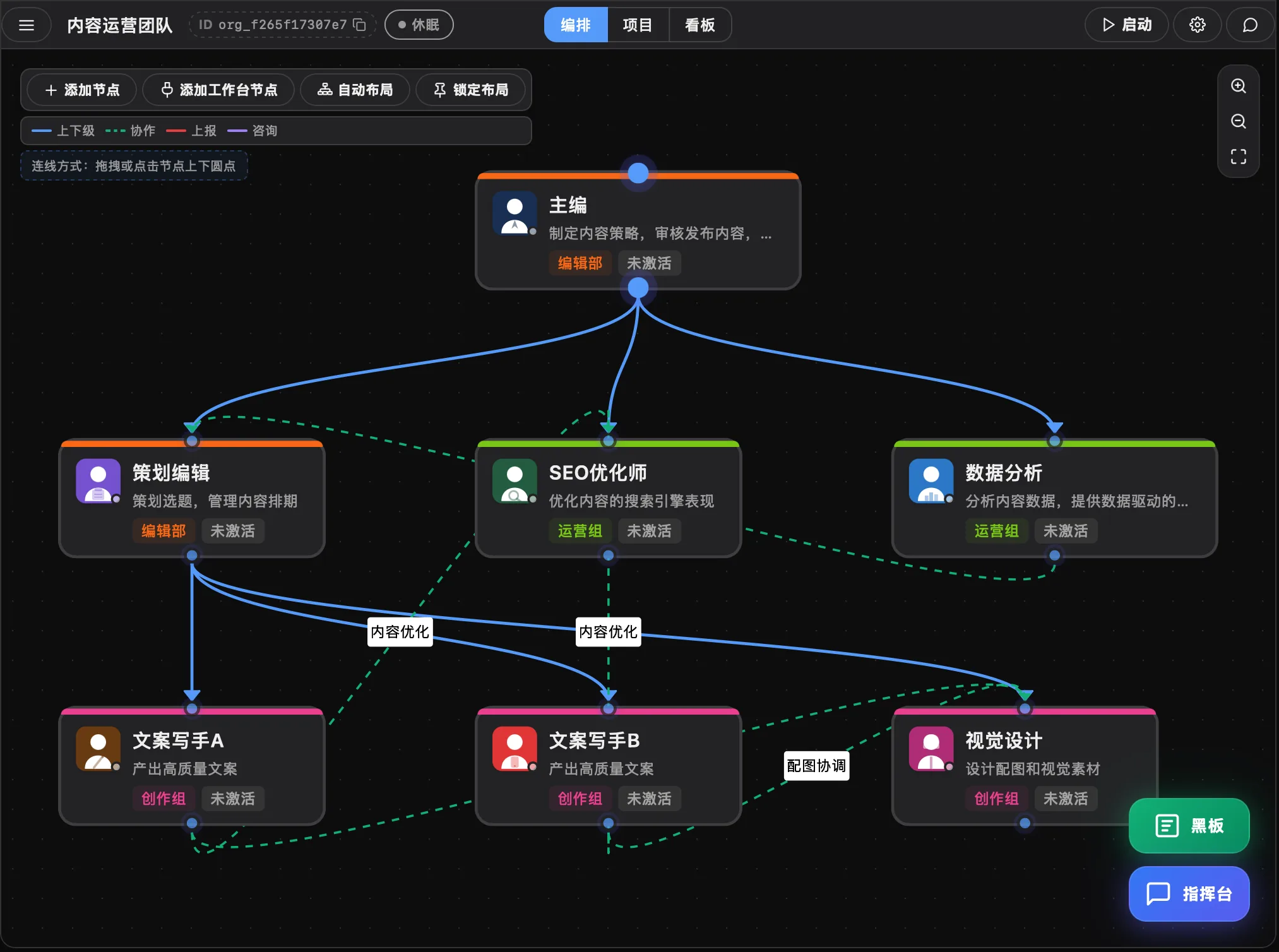Click the 休眠 status badge

point(419,25)
